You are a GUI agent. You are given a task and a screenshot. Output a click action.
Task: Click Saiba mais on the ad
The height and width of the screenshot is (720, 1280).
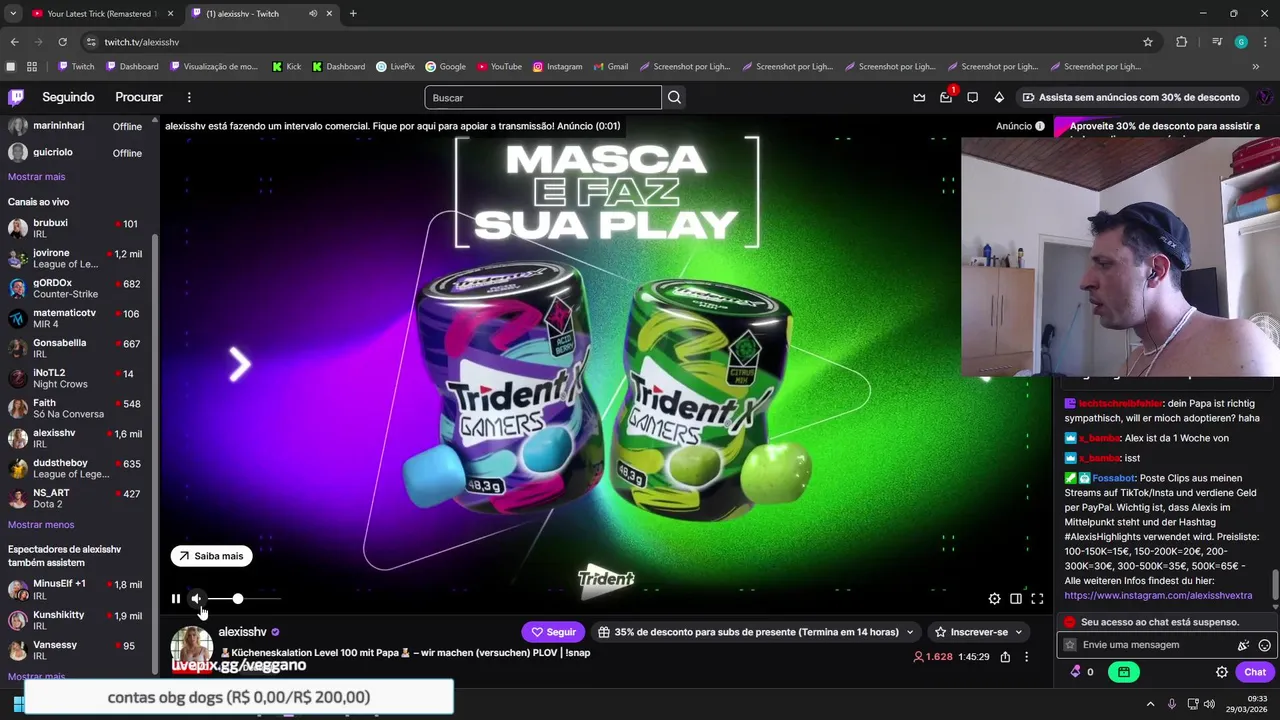tap(211, 556)
